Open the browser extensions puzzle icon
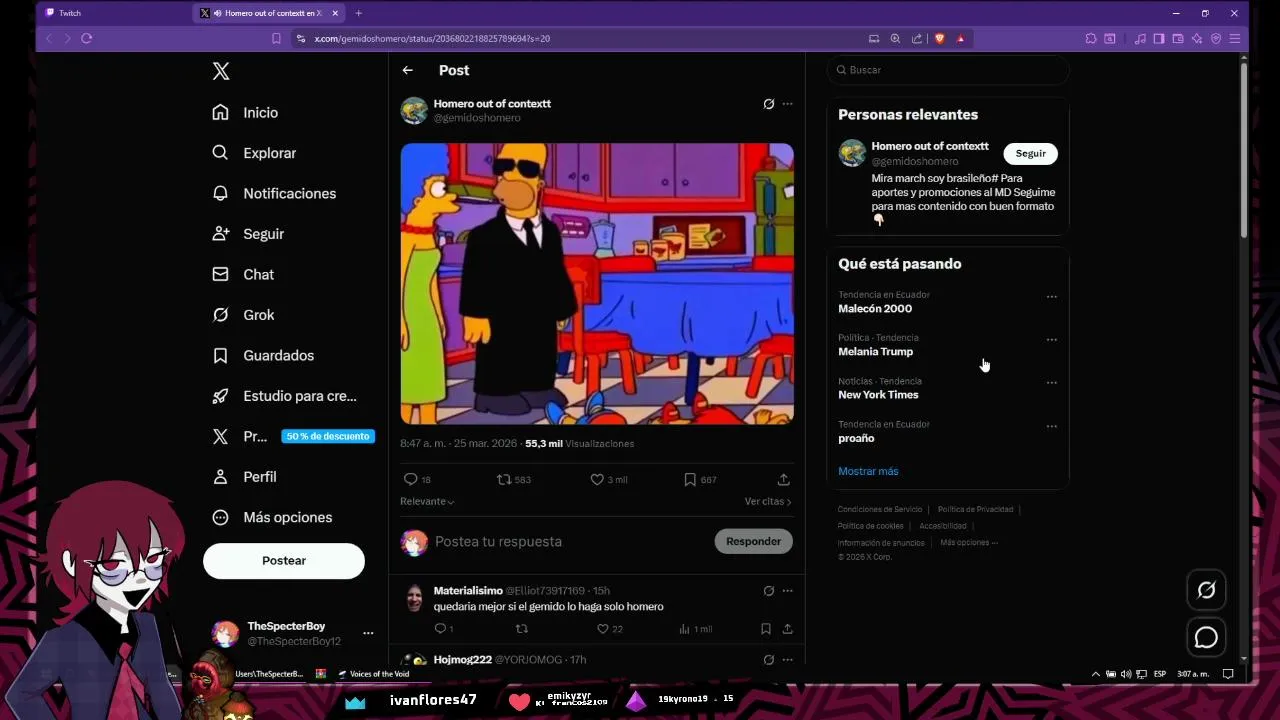Image resolution: width=1280 pixels, height=720 pixels. tap(1091, 38)
